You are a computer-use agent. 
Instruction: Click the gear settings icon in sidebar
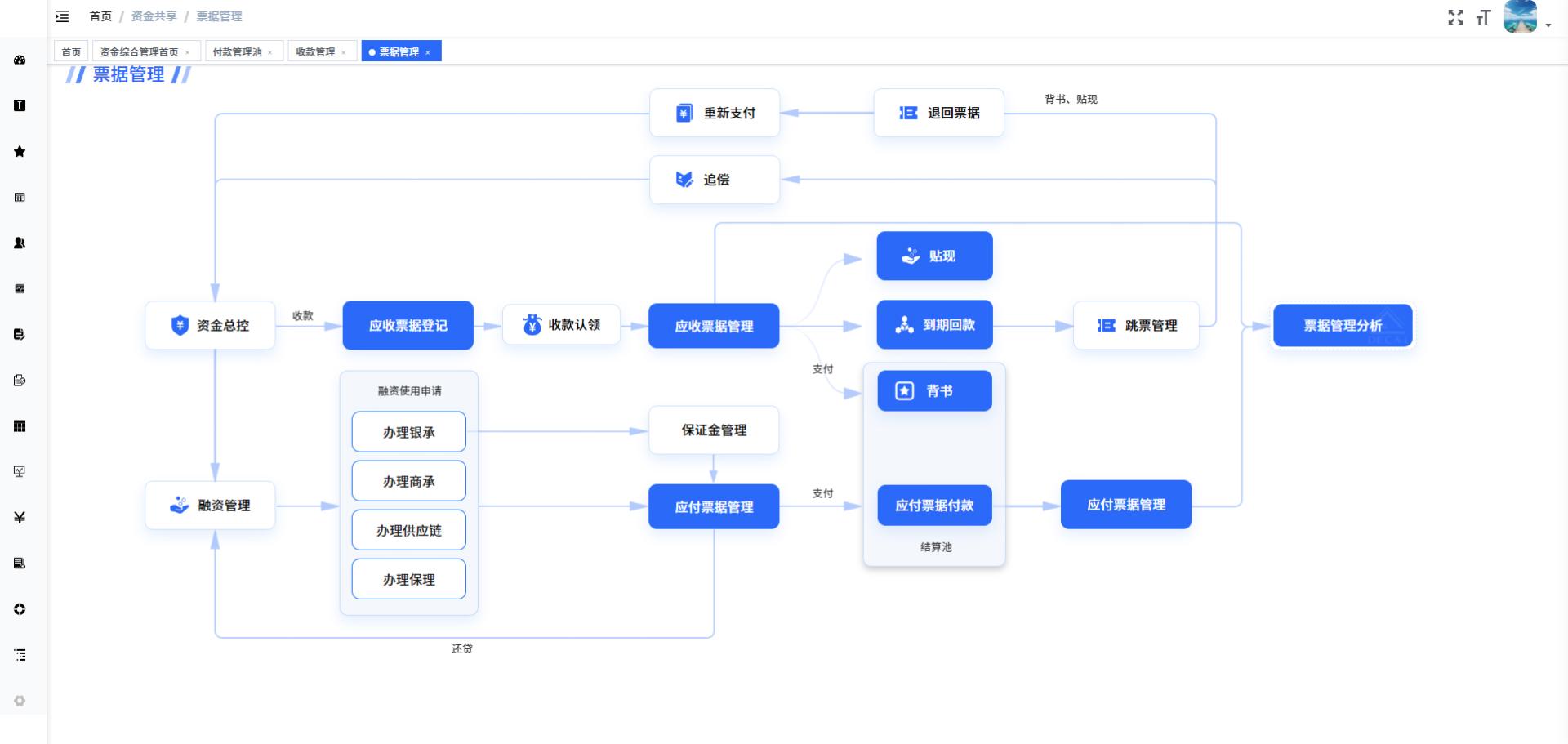click(20, 700)
